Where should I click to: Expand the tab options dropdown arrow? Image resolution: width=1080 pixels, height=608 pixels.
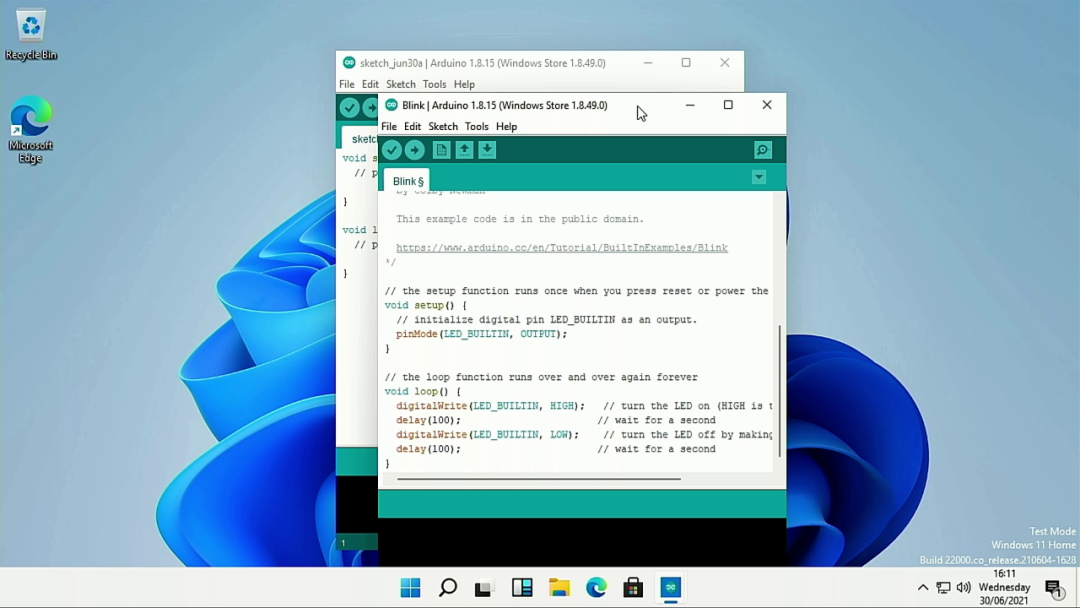click(x=759, y=178)
